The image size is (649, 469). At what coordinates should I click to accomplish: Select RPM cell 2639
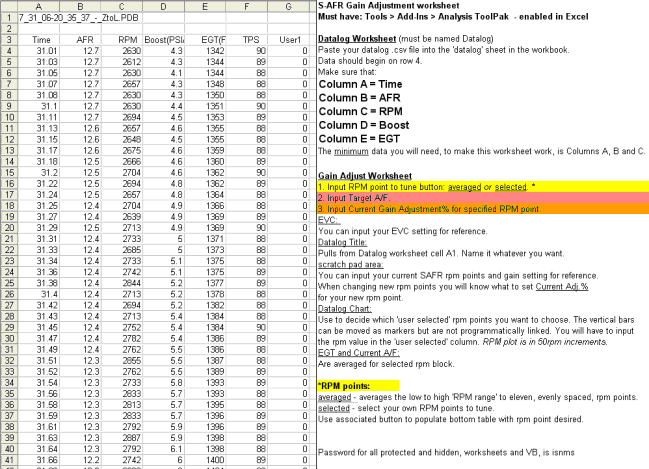[x=122, y=216]
